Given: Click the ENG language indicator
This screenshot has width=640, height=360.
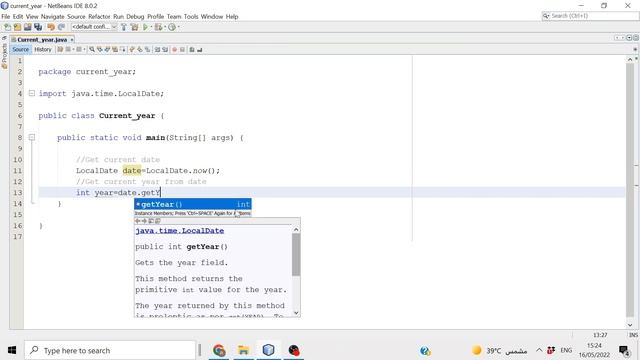Looking at the screenshot, I should pyautogui.click(x=566, y=350).
